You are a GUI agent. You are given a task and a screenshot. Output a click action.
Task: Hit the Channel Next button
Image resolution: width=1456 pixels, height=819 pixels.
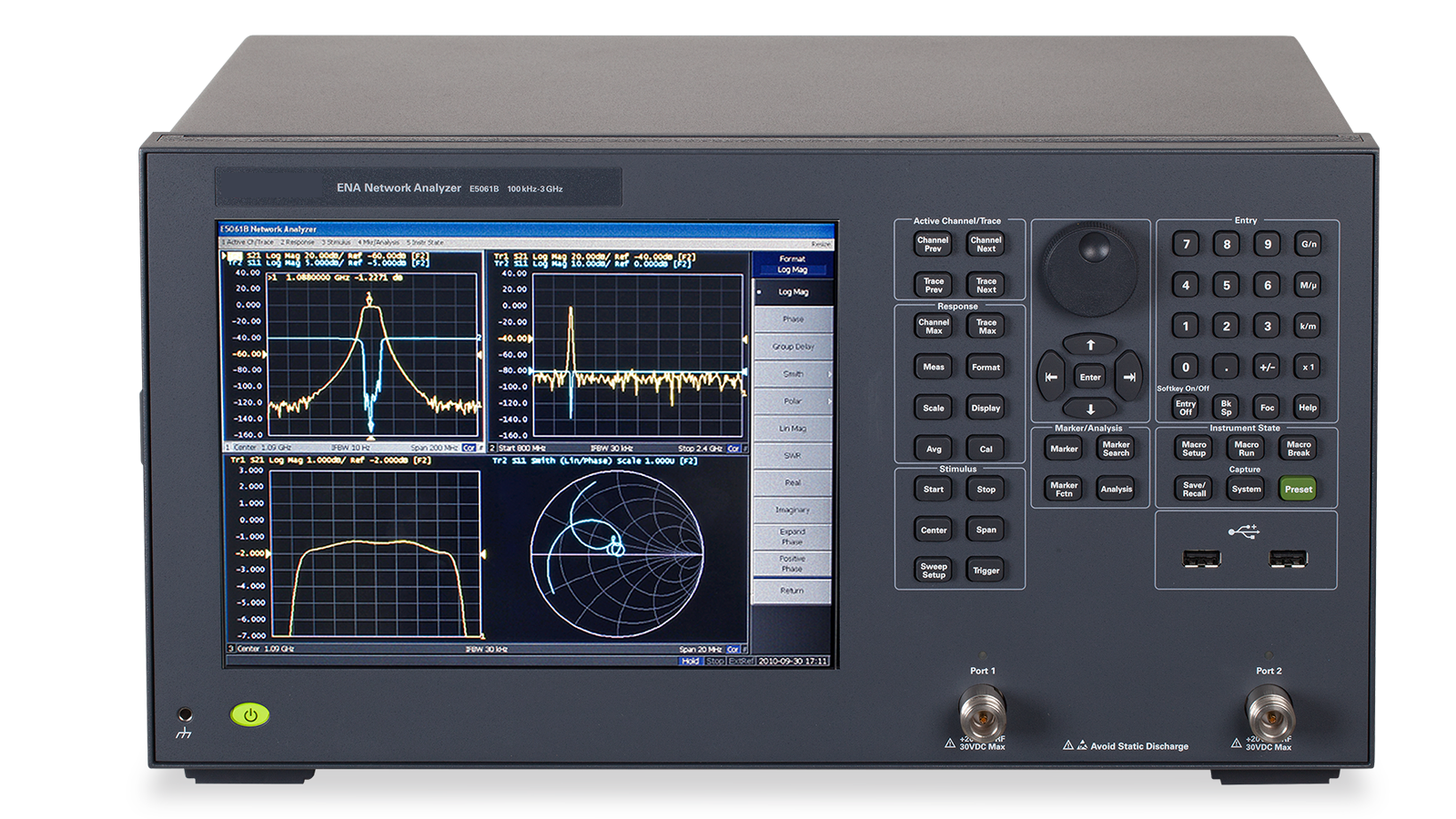tap(986, 245)
